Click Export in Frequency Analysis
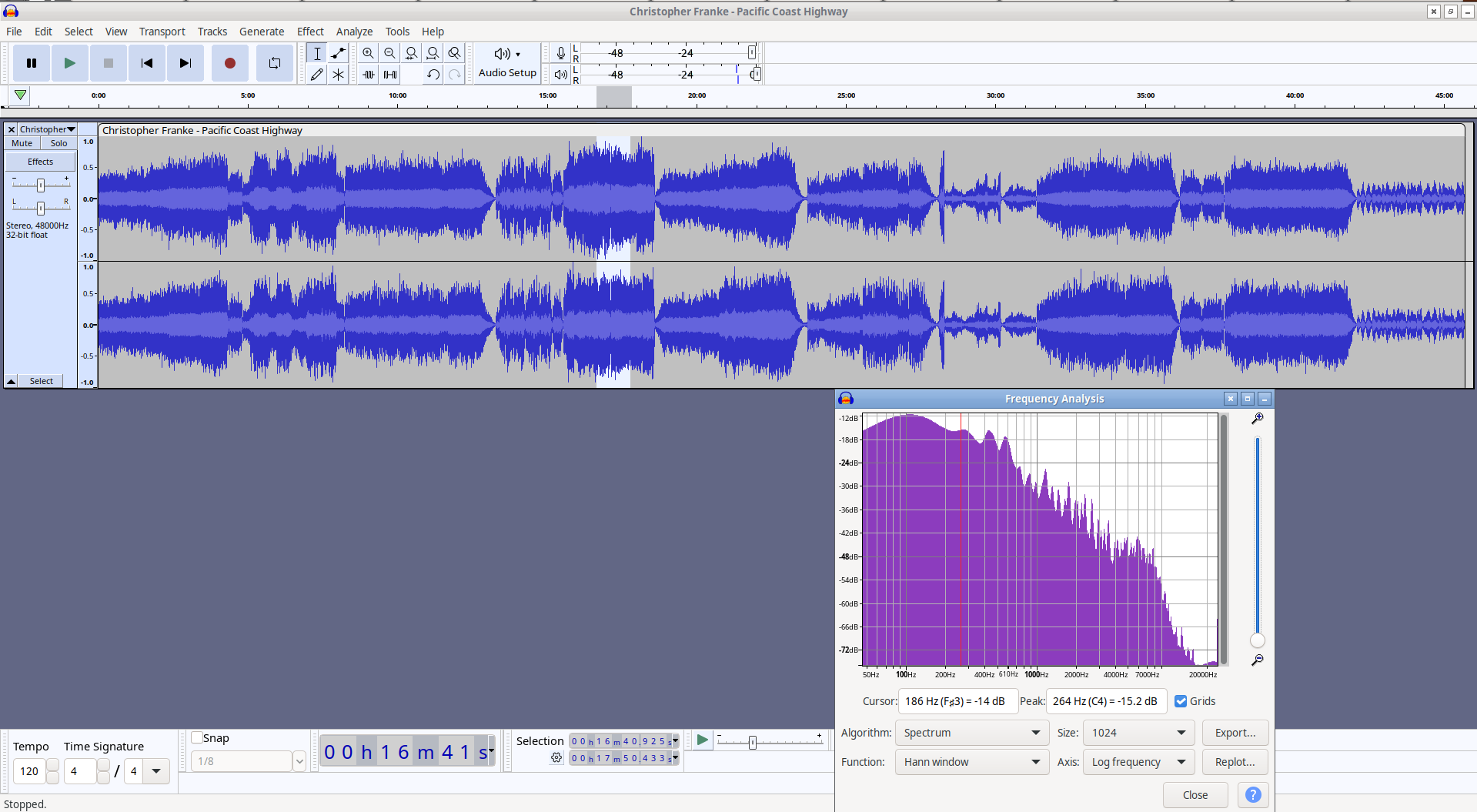Viewport: 1477px width, 812px height. pos(1235,733)
